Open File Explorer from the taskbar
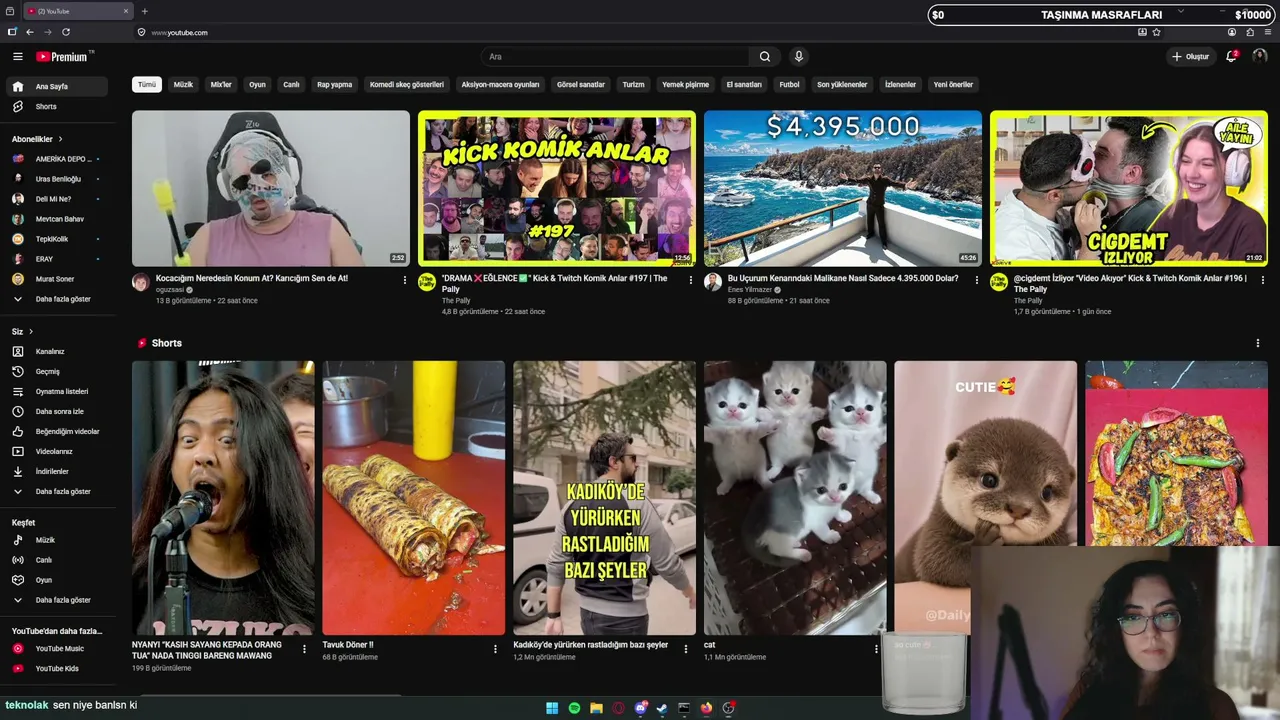Screen dimensions: 1280x720 coord(596,708)
